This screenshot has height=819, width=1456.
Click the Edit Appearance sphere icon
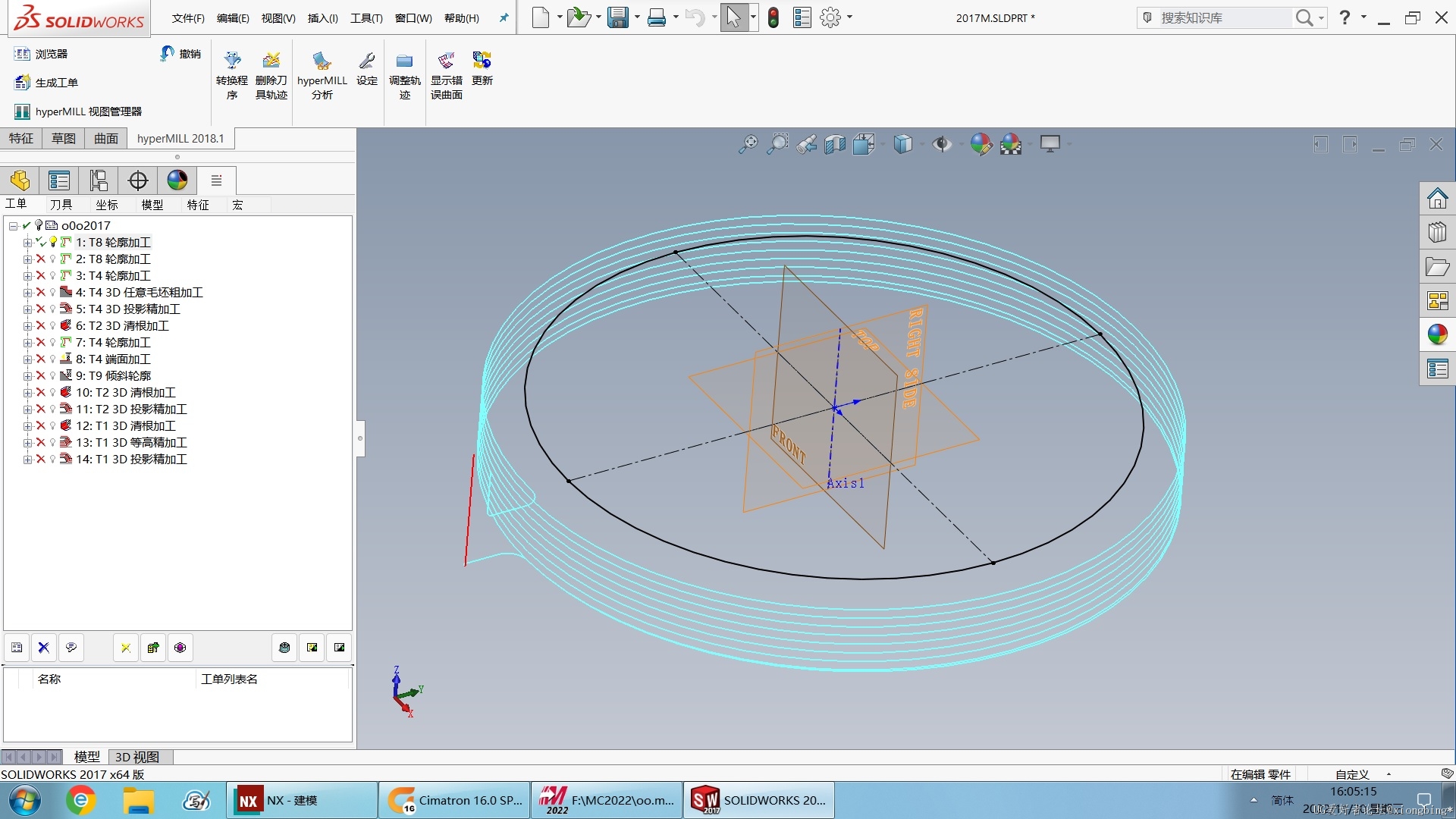click(981, 144)
